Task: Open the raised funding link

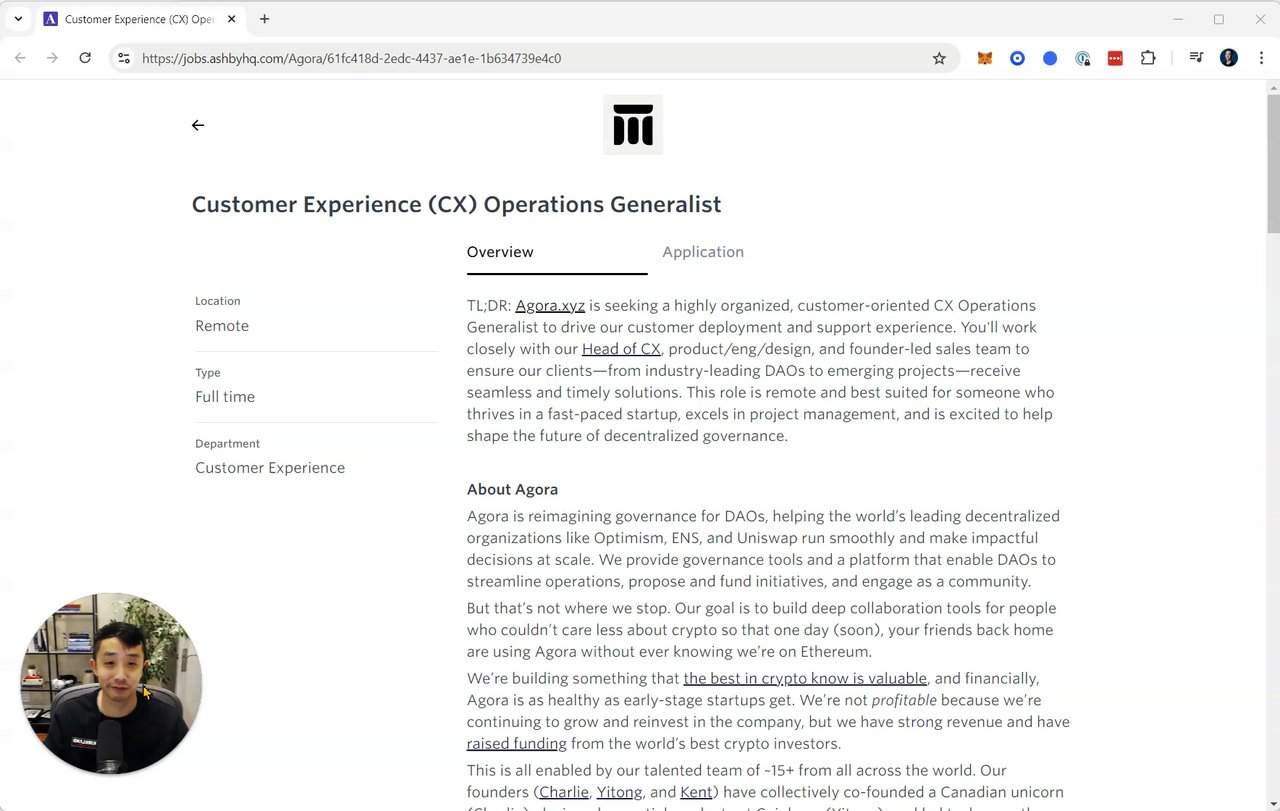Action: point(516,744)
